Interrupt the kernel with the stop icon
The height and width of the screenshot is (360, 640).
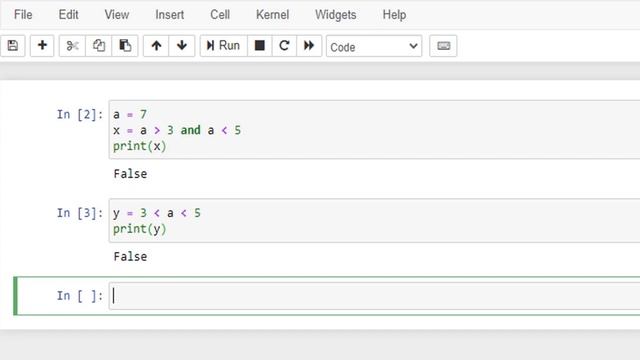tap(260, 46)
